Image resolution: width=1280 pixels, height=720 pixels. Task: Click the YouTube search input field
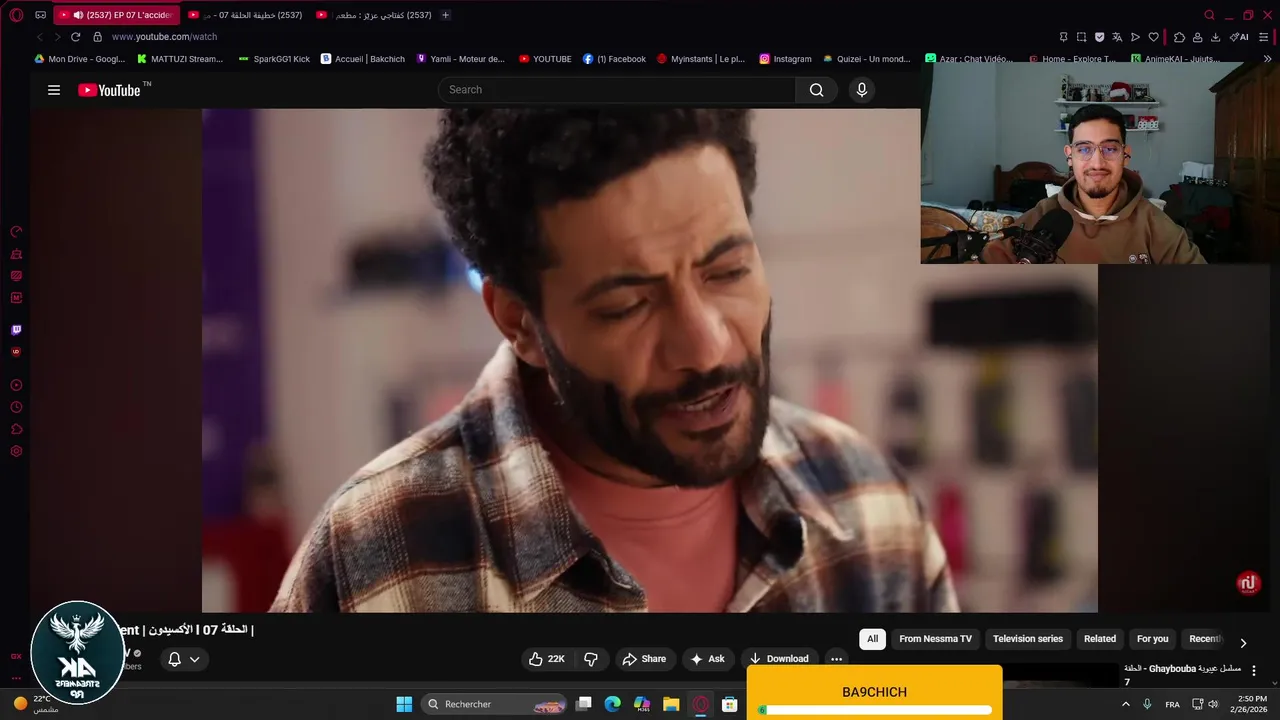pos(617,90)
